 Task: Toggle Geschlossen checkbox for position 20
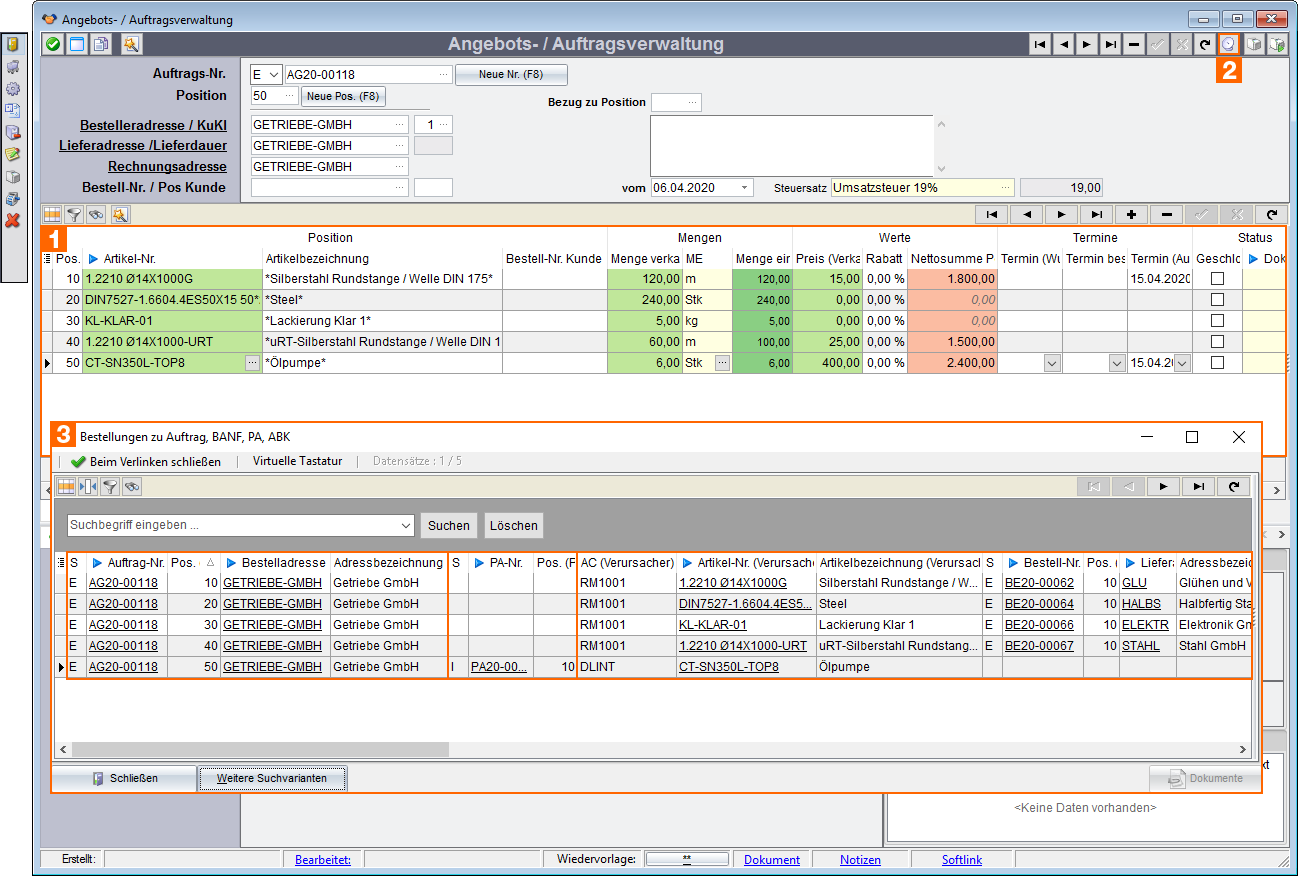[x=1217, y=300]
